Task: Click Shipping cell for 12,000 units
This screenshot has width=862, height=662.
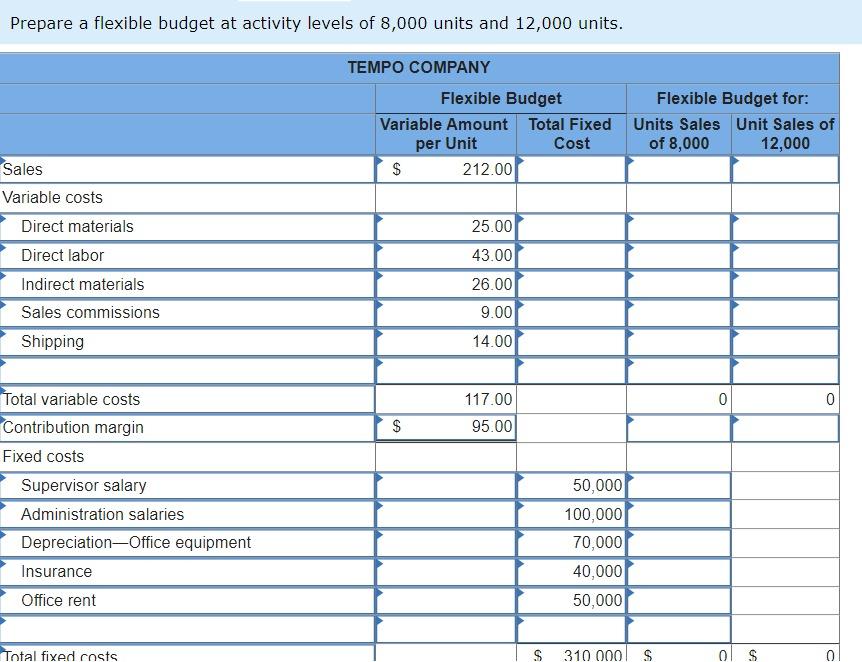Action: click(785, 341)
